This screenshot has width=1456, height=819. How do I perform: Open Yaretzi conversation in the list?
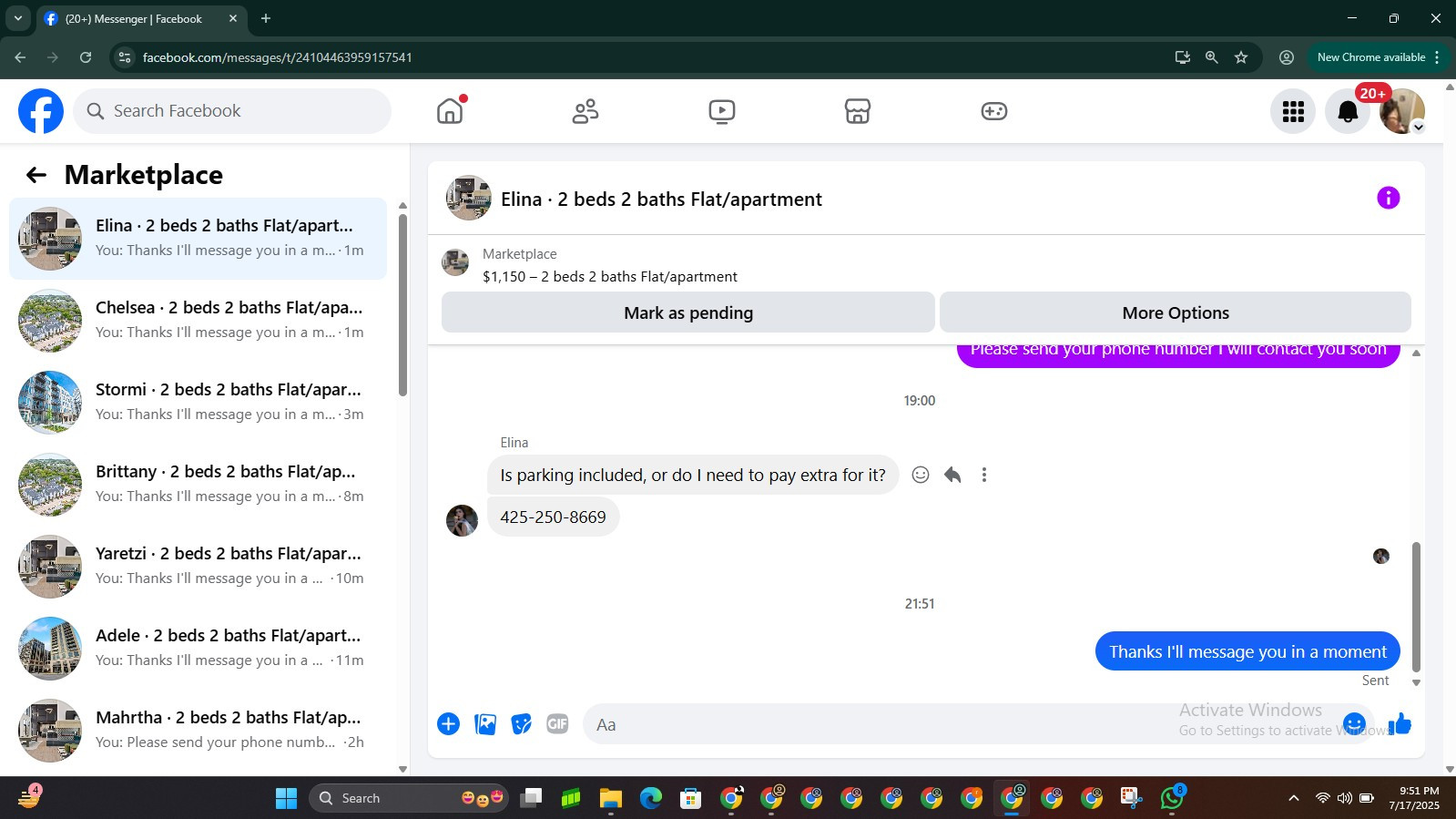coord(198,567)
